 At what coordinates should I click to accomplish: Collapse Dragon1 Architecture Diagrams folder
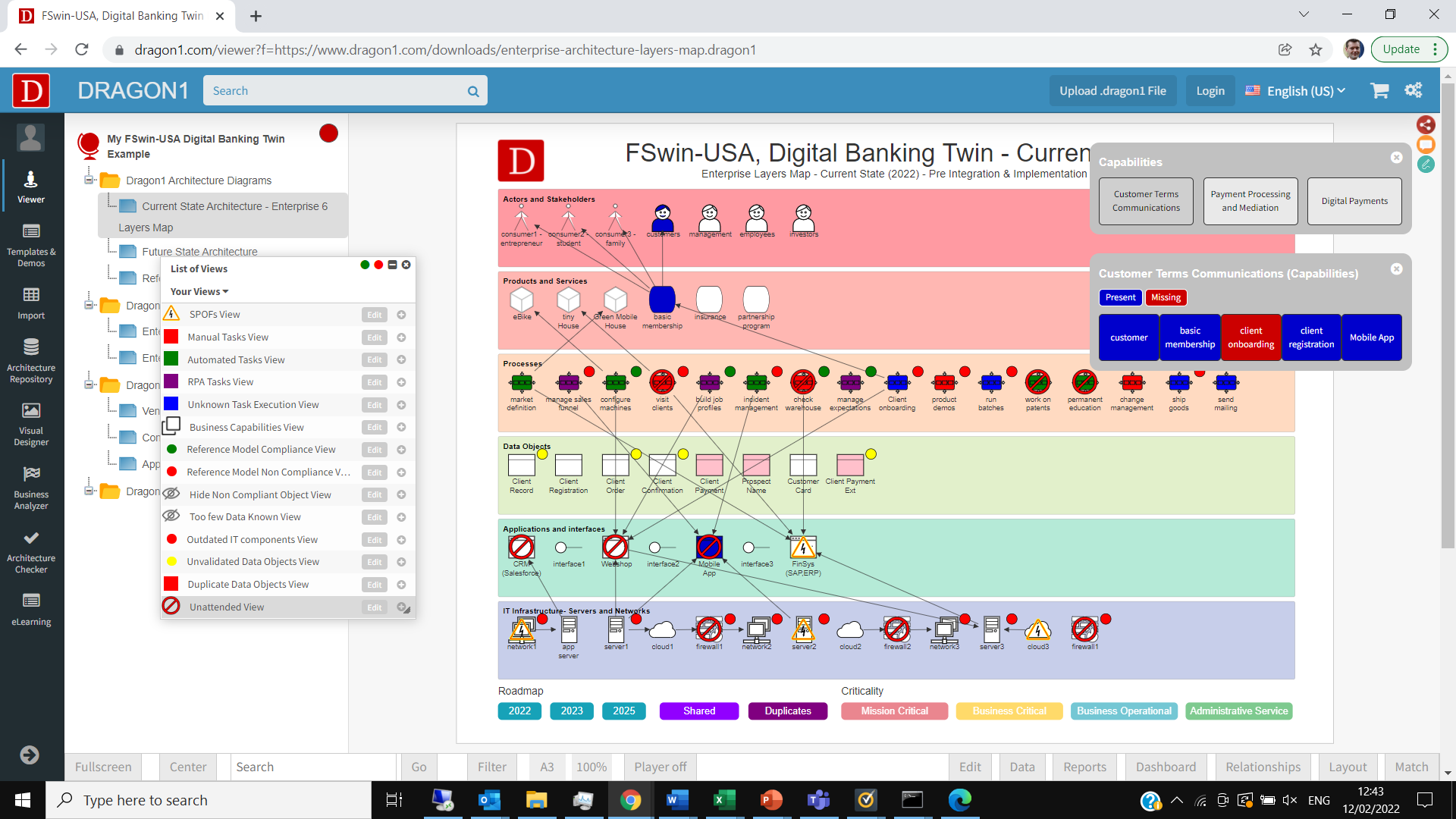pyautogui.click(x=89, y=180)
